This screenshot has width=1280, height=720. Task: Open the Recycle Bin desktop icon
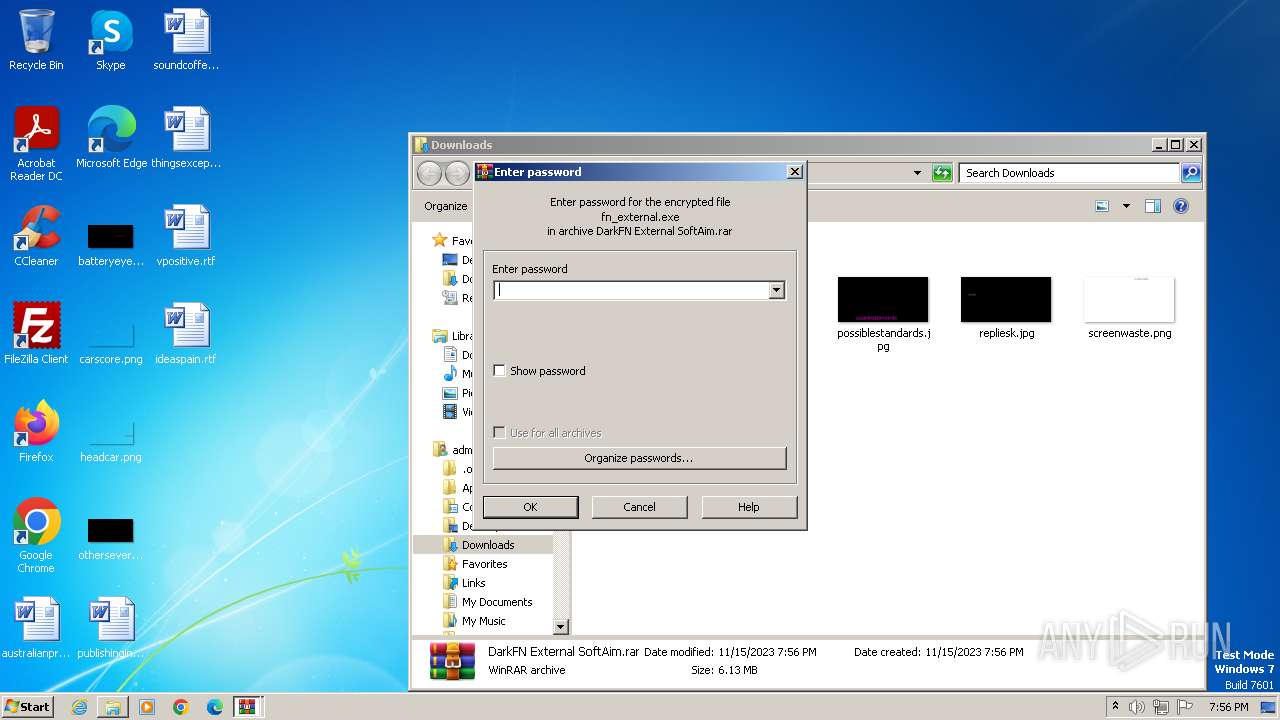pos(36,41)
